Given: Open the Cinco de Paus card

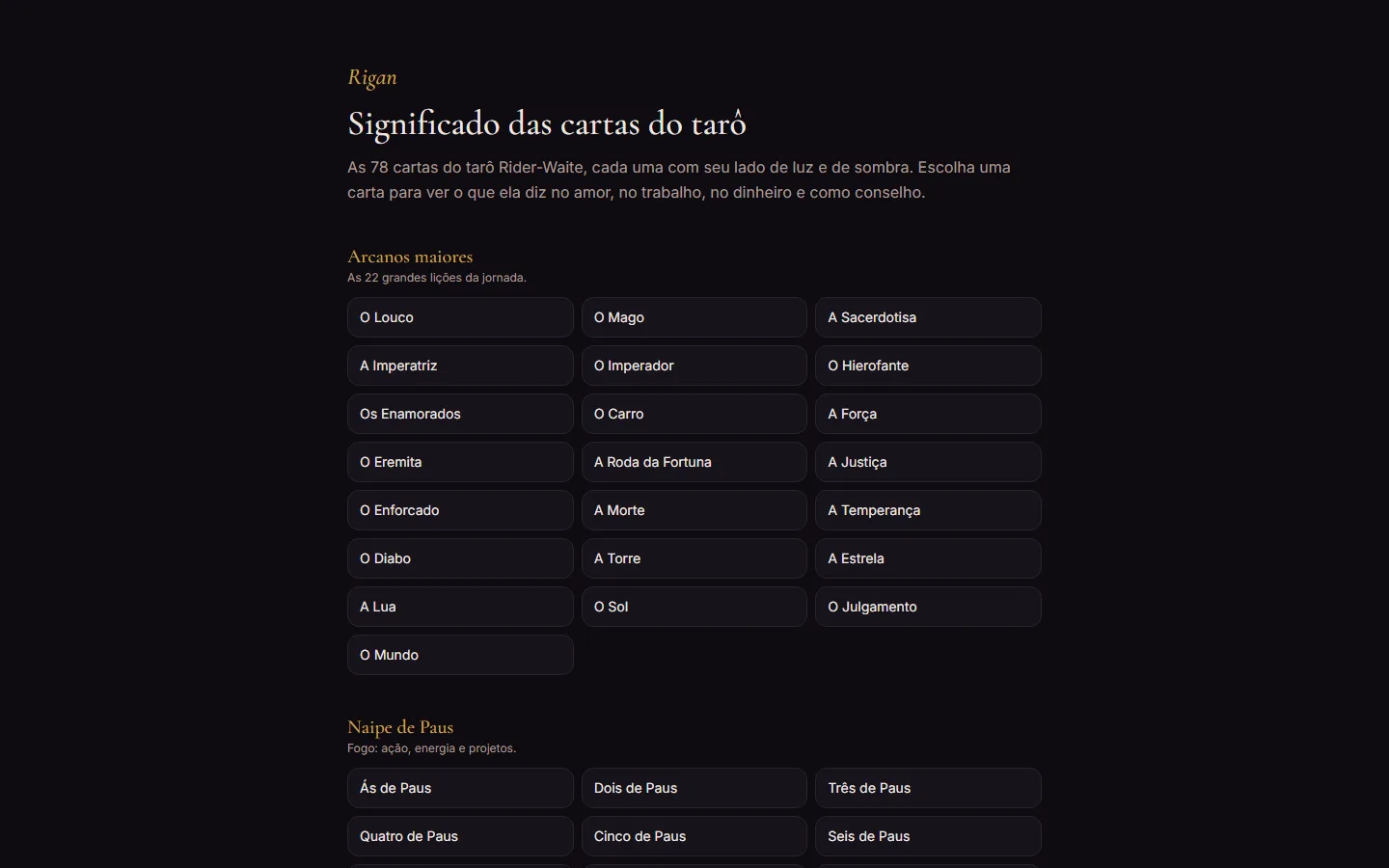Looking at the screenshot, I should (x=694, y=836).
